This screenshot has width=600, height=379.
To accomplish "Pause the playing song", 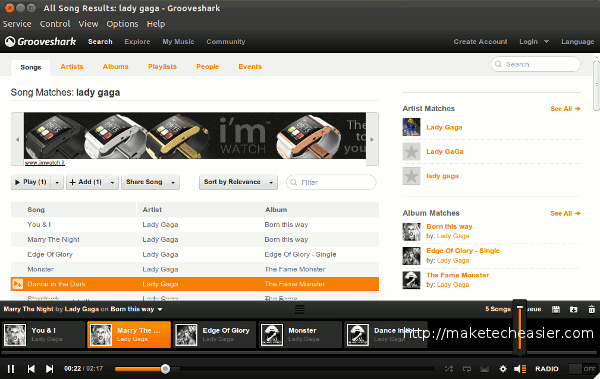I will pyautogui.click(x=11, y=369).
